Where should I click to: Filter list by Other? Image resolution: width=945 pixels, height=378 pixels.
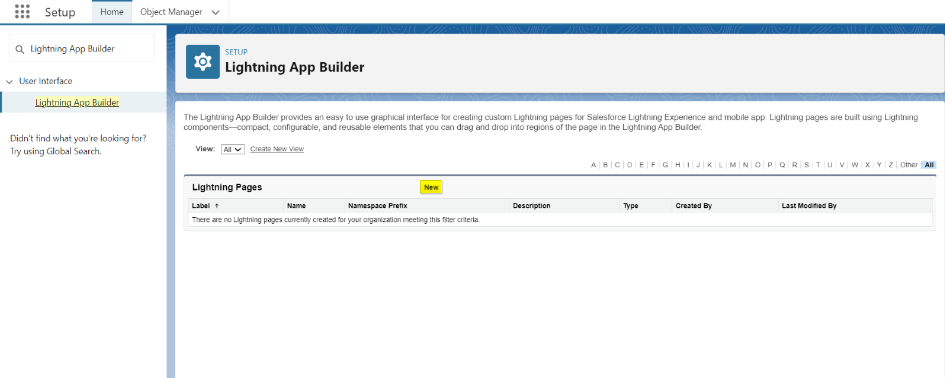coord(909,165)
